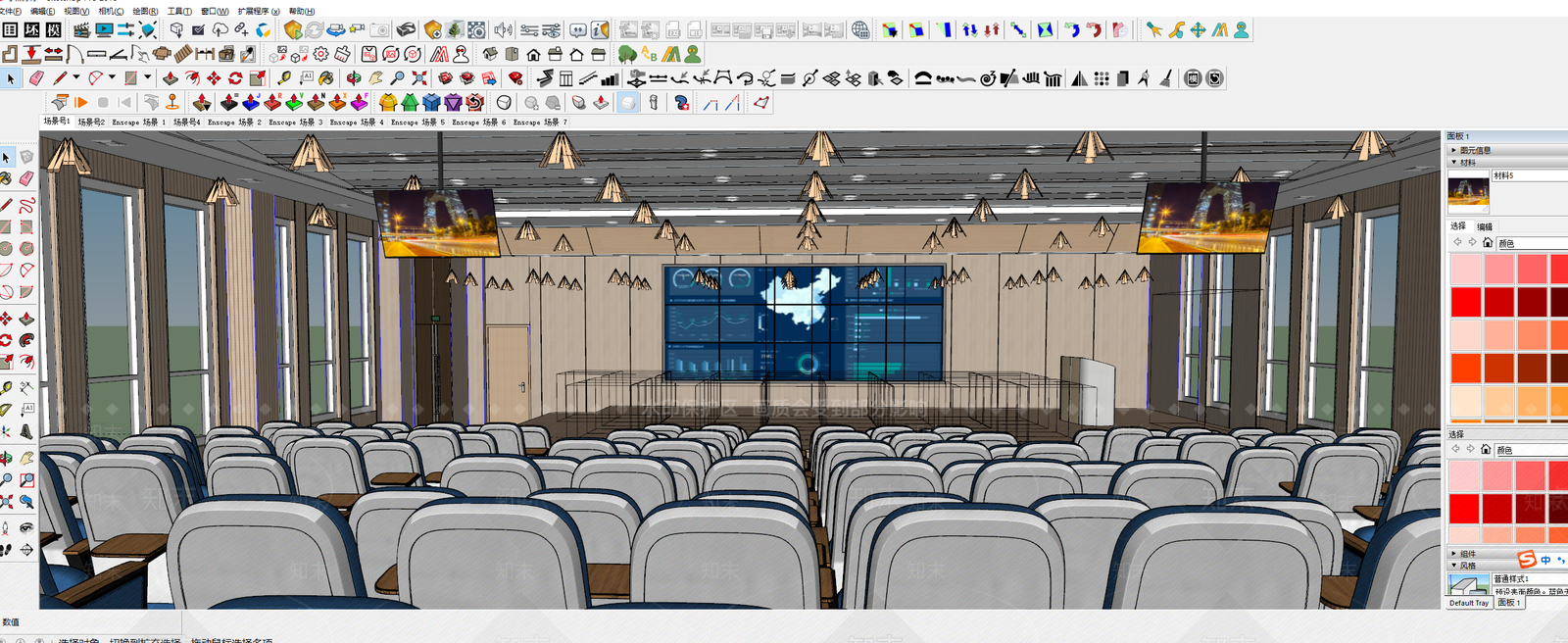The image size is (1568, 643).
Task: Switch to the 编辑 tab in materials
Action: (1485, 226)
